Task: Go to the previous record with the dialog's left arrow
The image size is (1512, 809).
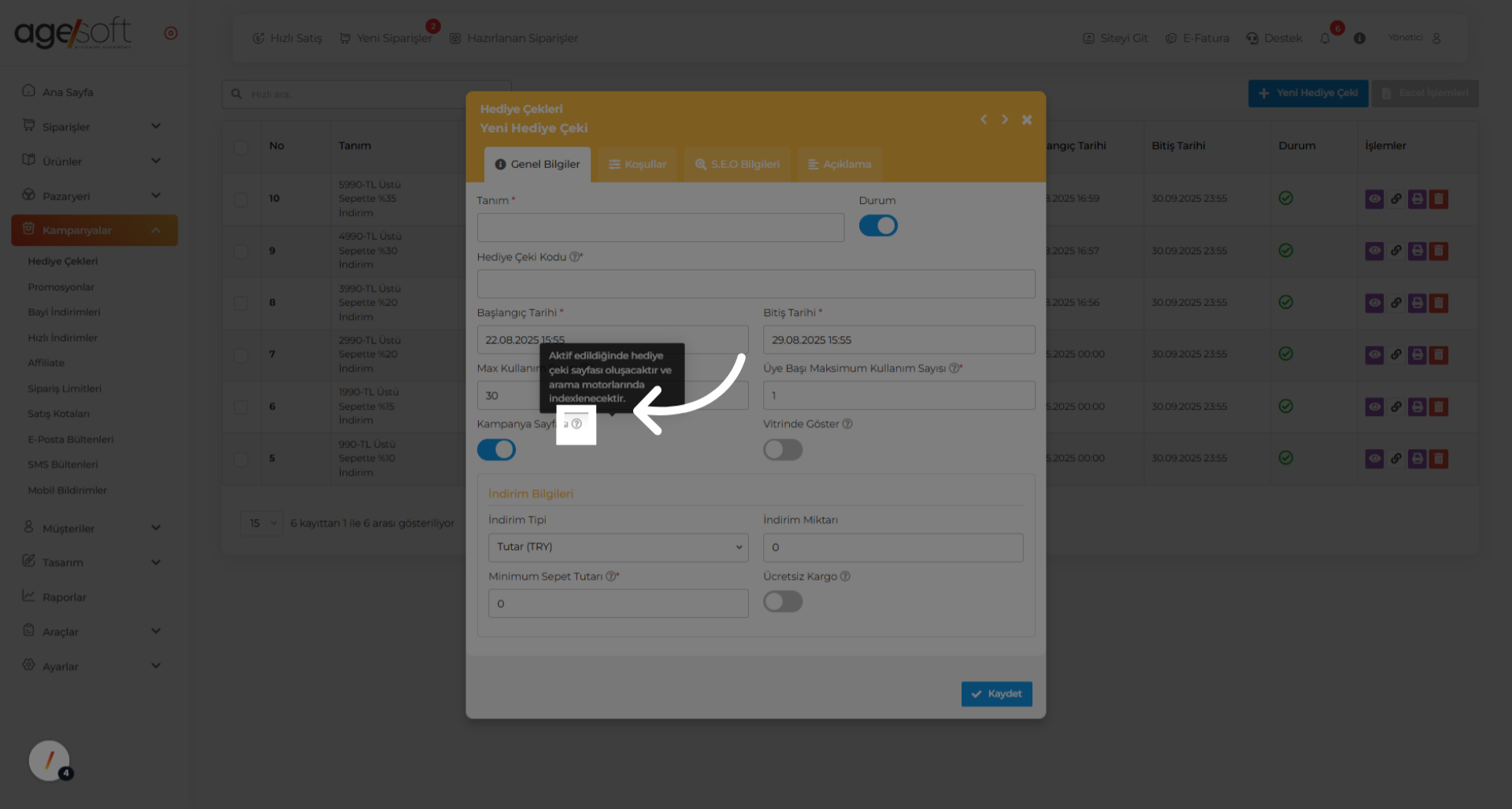Action: pos(984,120)
